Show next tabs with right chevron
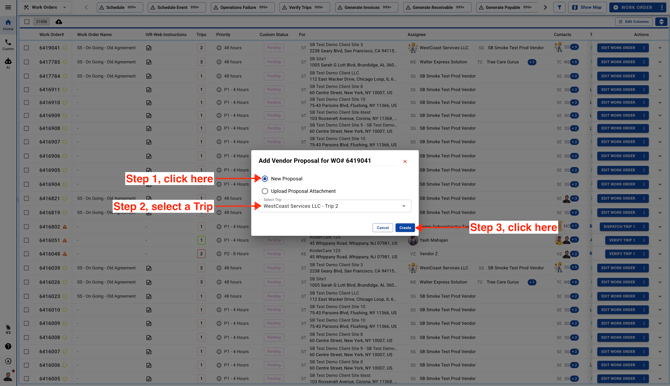670x386 pixels. (545, 7)
